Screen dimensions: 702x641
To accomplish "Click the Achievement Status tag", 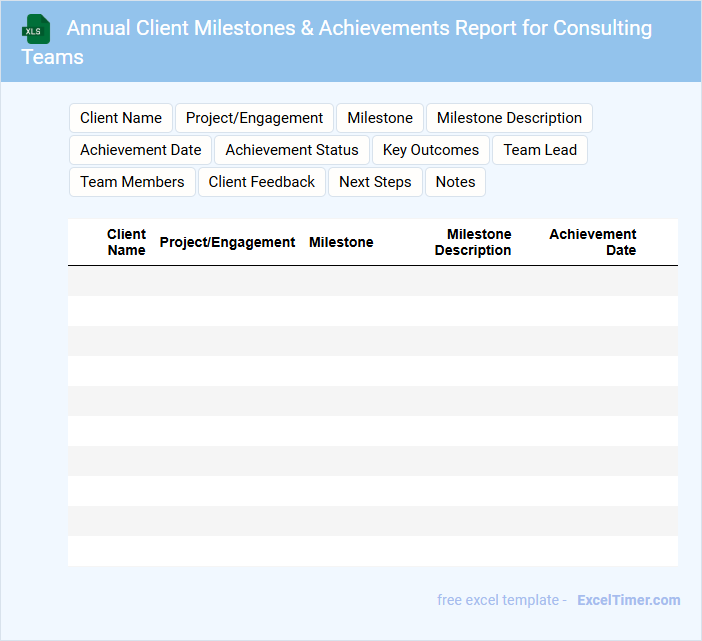I will (292, 150).
